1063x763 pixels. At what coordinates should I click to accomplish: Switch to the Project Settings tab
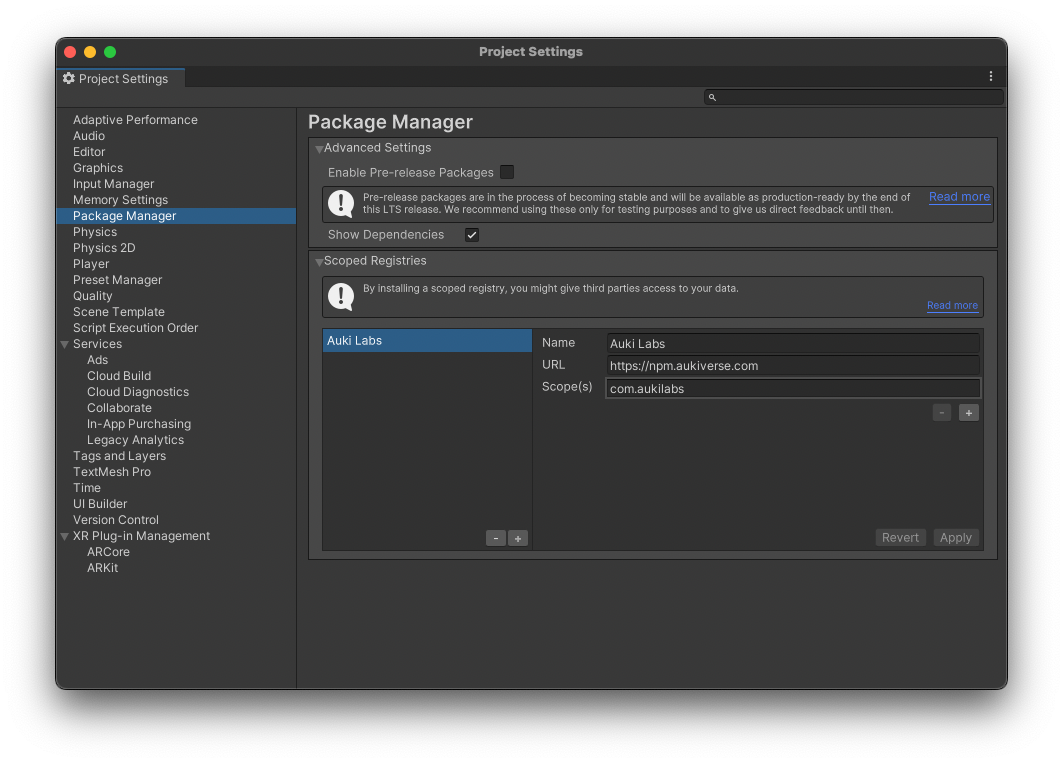tap(121, 79)
